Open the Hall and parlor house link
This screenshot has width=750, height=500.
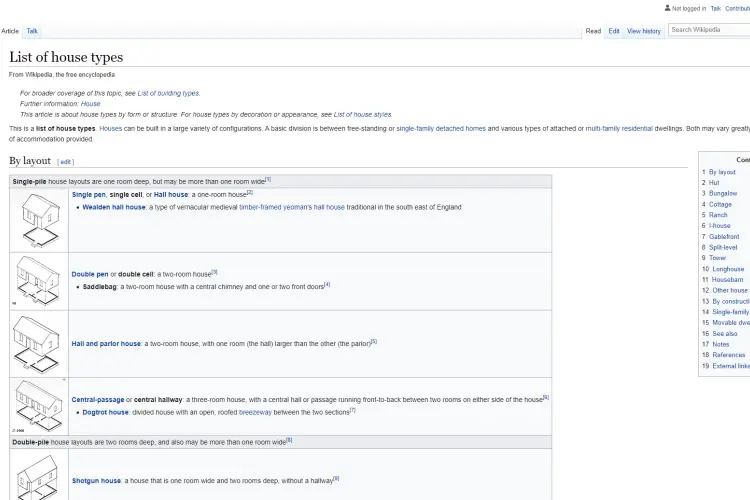point(106,344)
